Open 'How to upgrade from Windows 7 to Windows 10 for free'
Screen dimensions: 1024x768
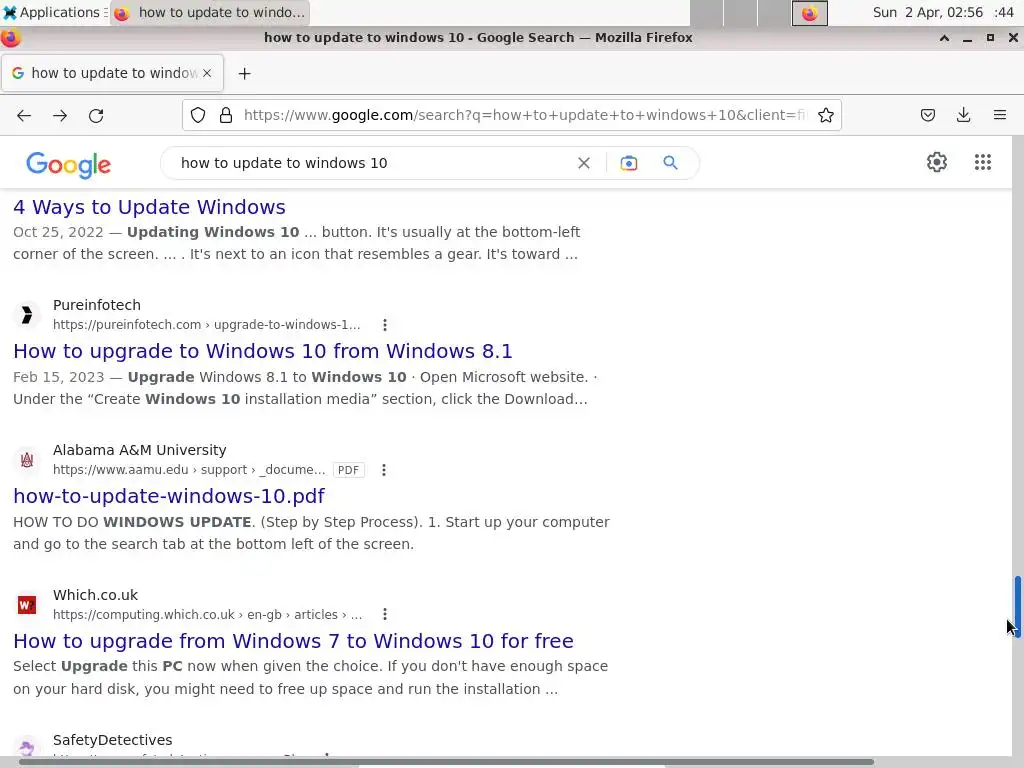click(293, 641)
